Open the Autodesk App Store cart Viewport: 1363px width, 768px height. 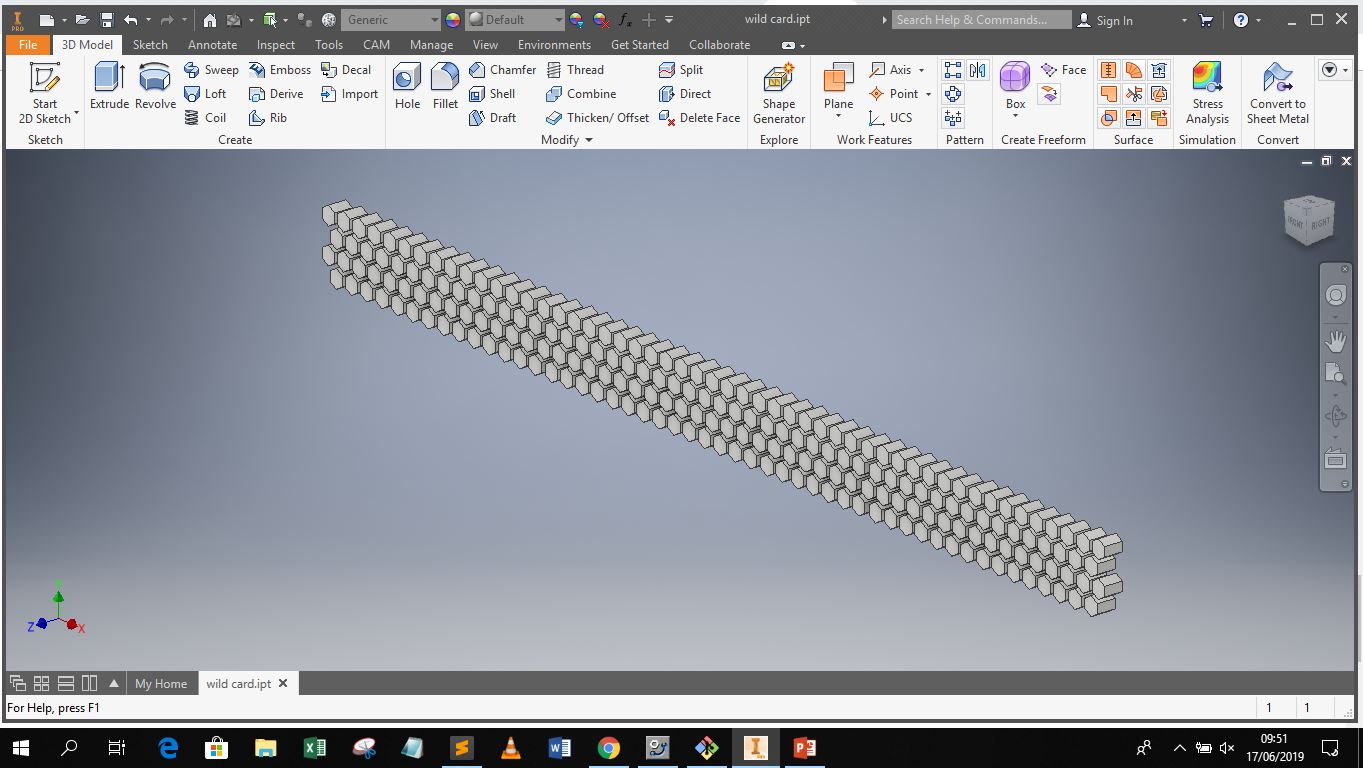click(1205, 19)
